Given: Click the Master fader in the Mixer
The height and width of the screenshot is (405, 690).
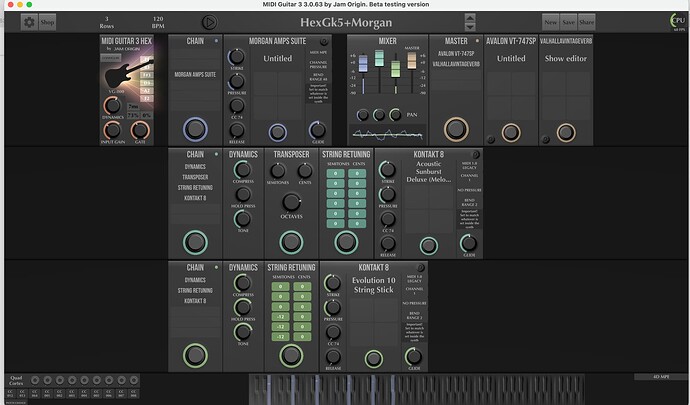Looking at the screenshot, I should [x=412, y=60].
